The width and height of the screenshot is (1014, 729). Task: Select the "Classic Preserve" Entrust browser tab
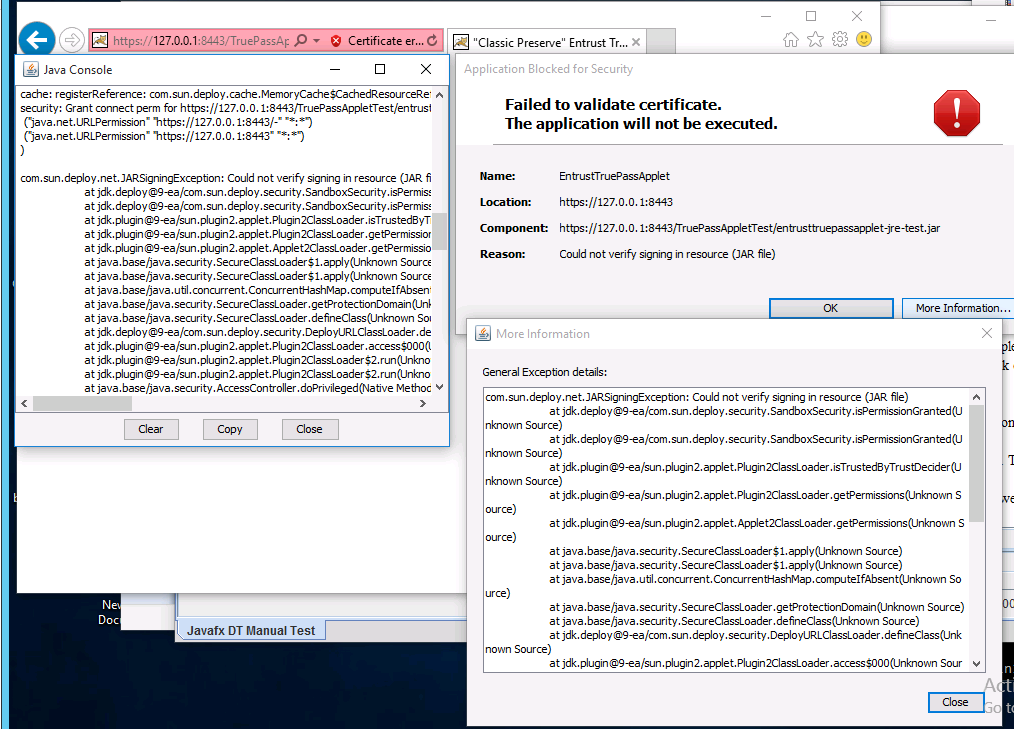[540, 42]
